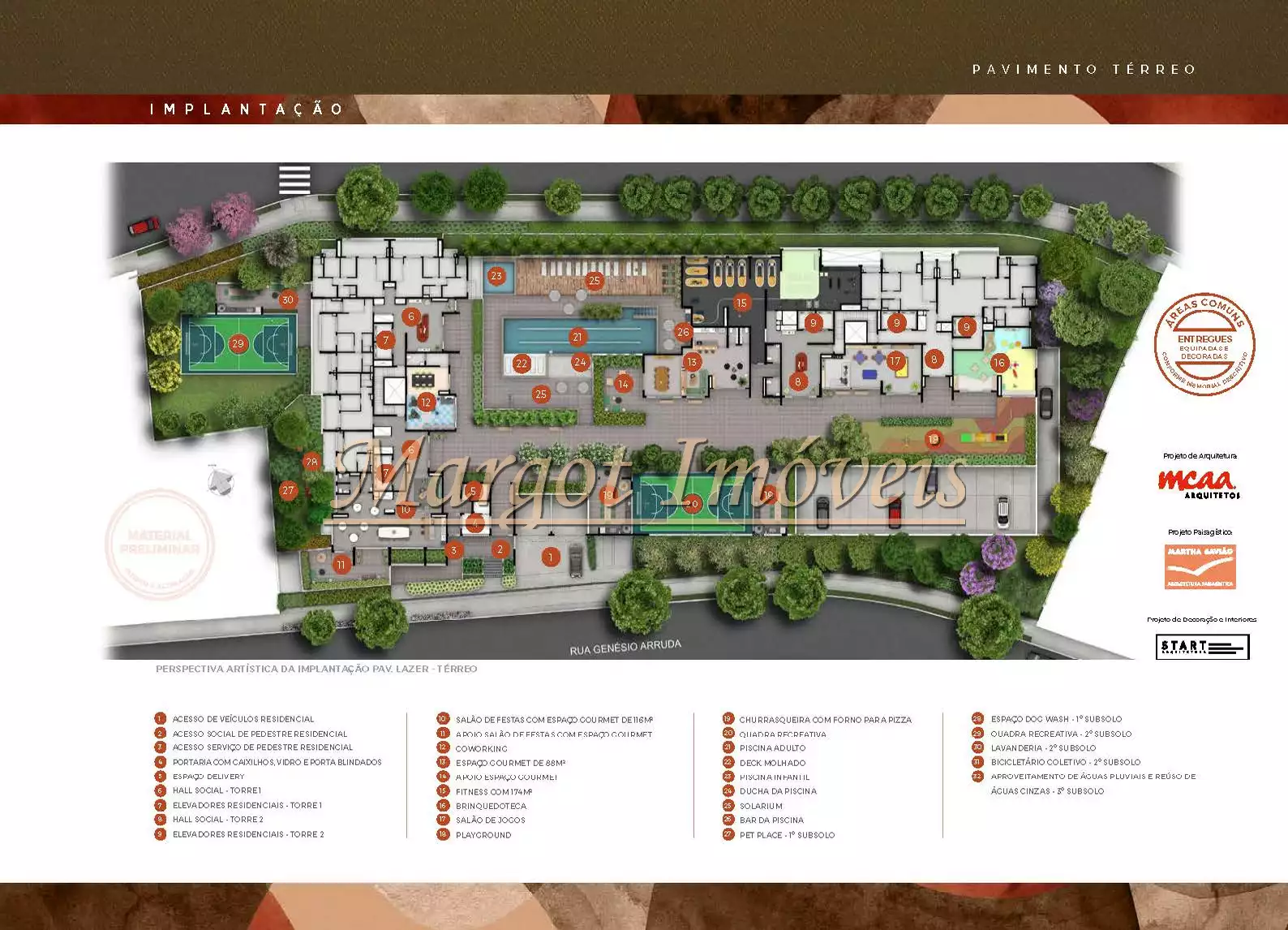
Task: Click game room marker 17 on the plan
Action: 895,361
